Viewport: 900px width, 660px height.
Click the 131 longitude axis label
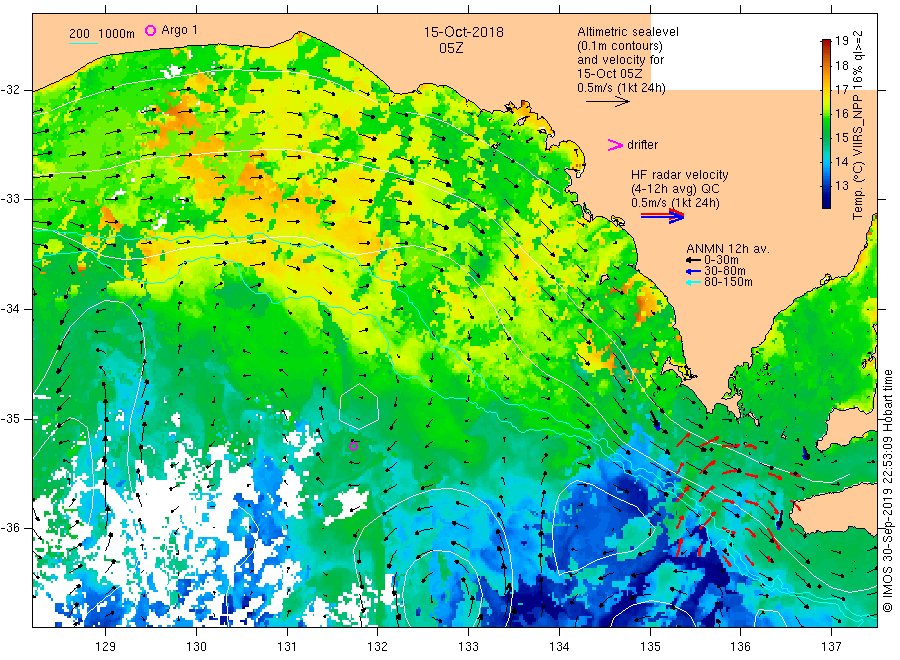(287, 647)
